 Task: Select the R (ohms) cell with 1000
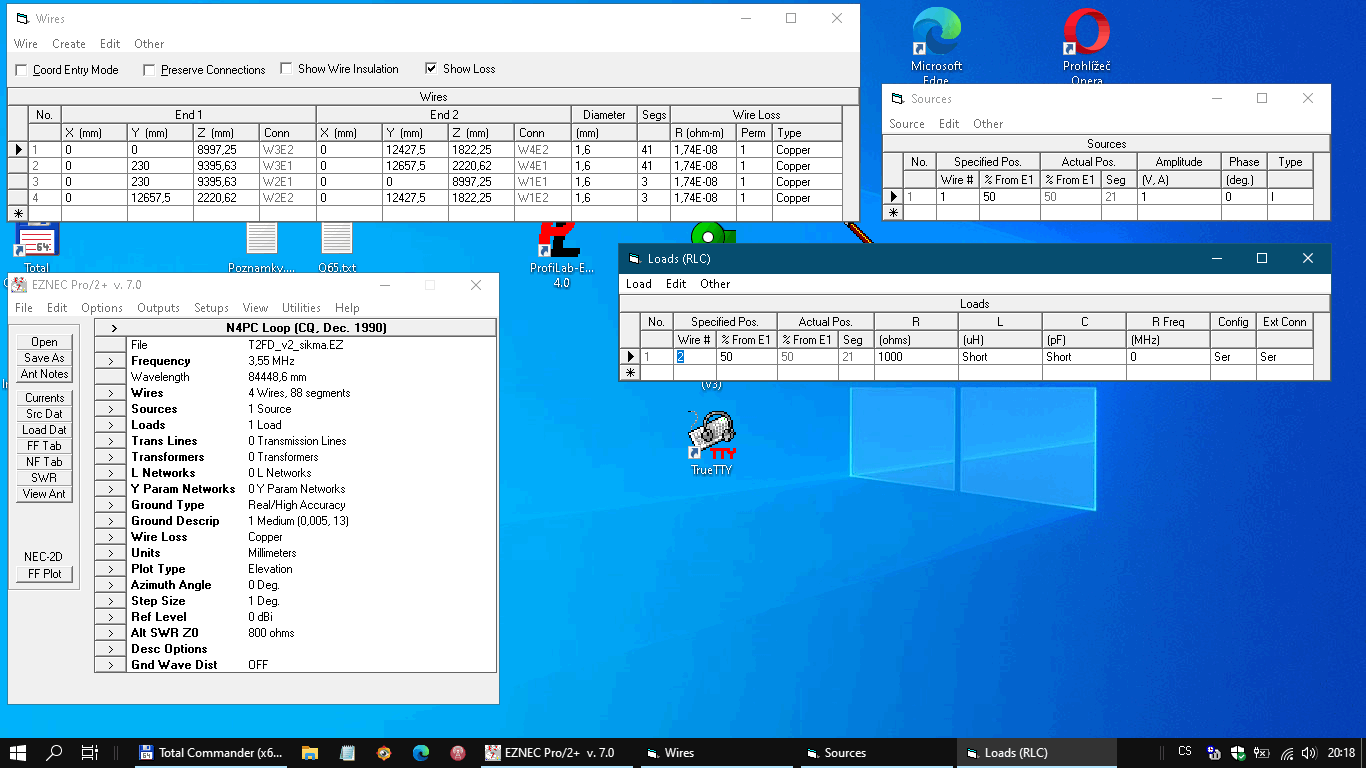coord(914,357)
